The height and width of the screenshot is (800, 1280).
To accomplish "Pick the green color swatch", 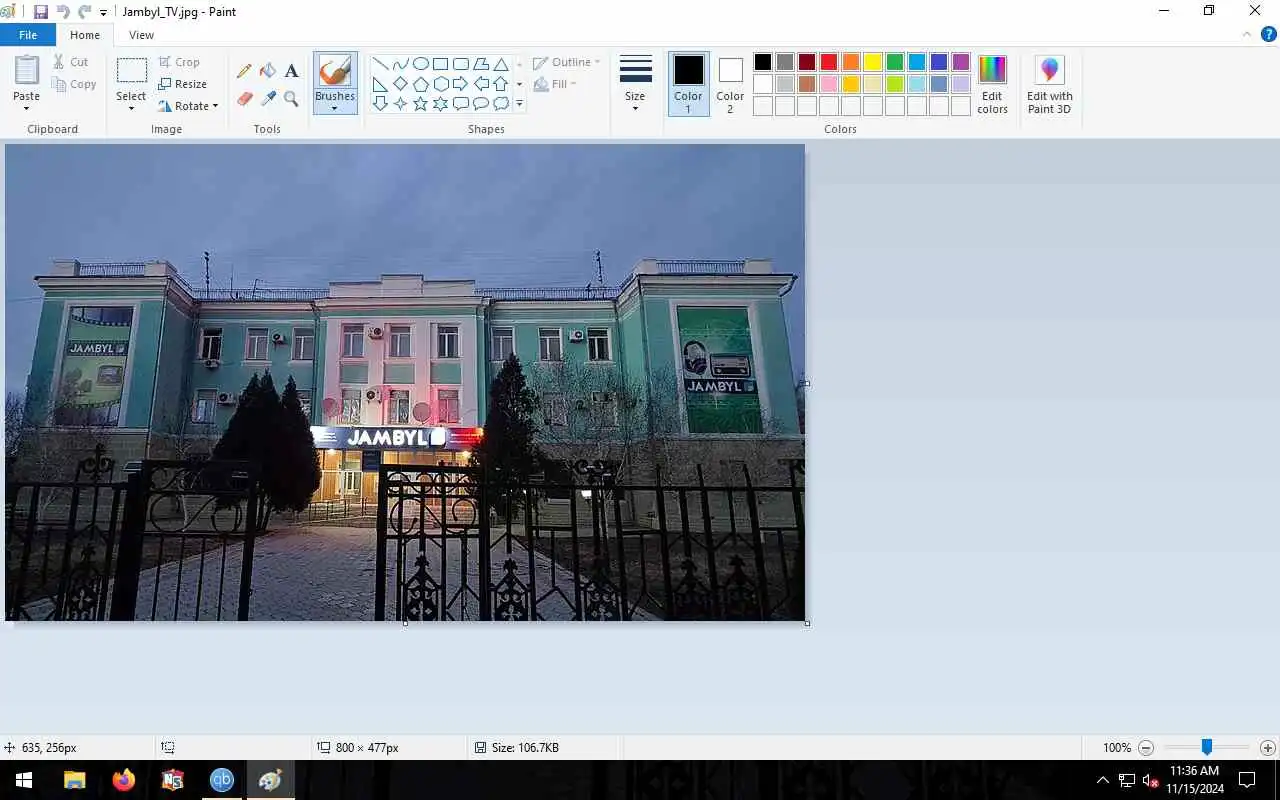I will coord(895,62).
